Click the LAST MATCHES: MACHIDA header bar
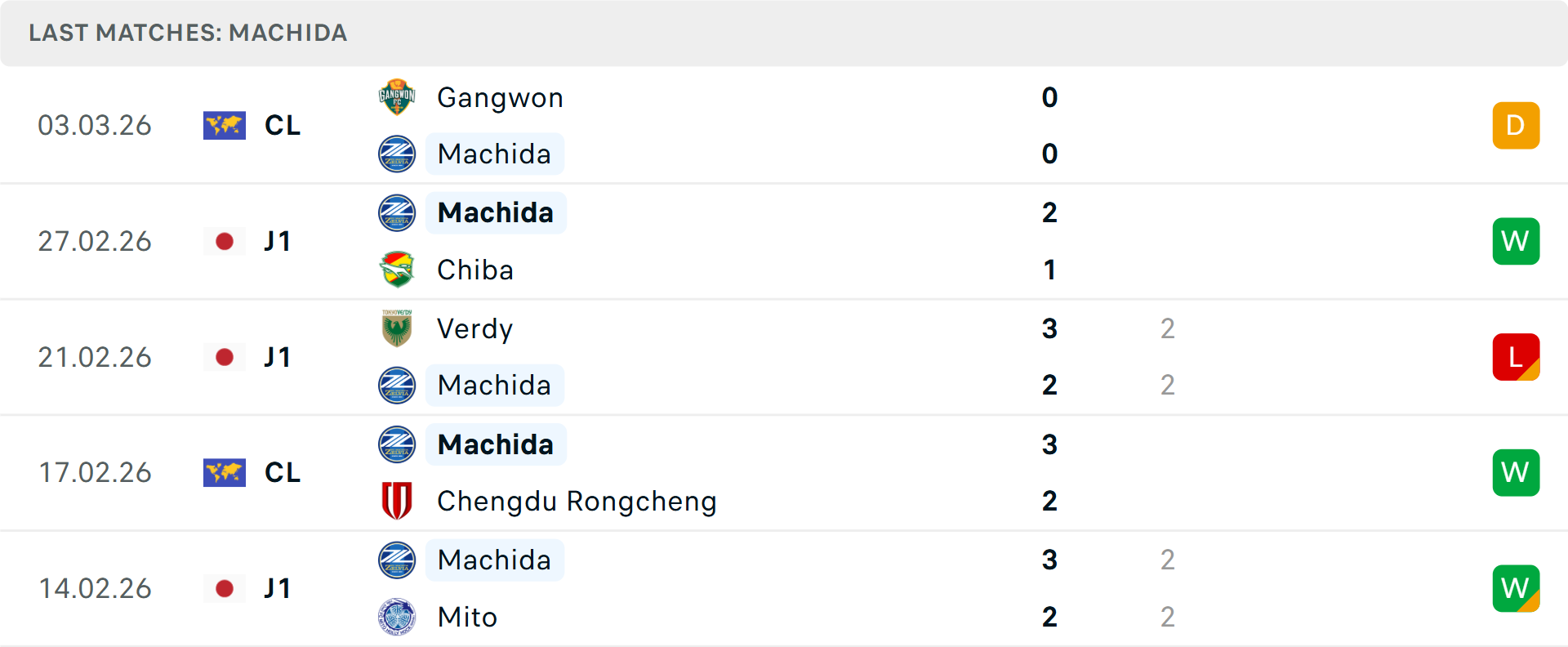The width and height of the screenshot is (1568, 647). [188, 33]
